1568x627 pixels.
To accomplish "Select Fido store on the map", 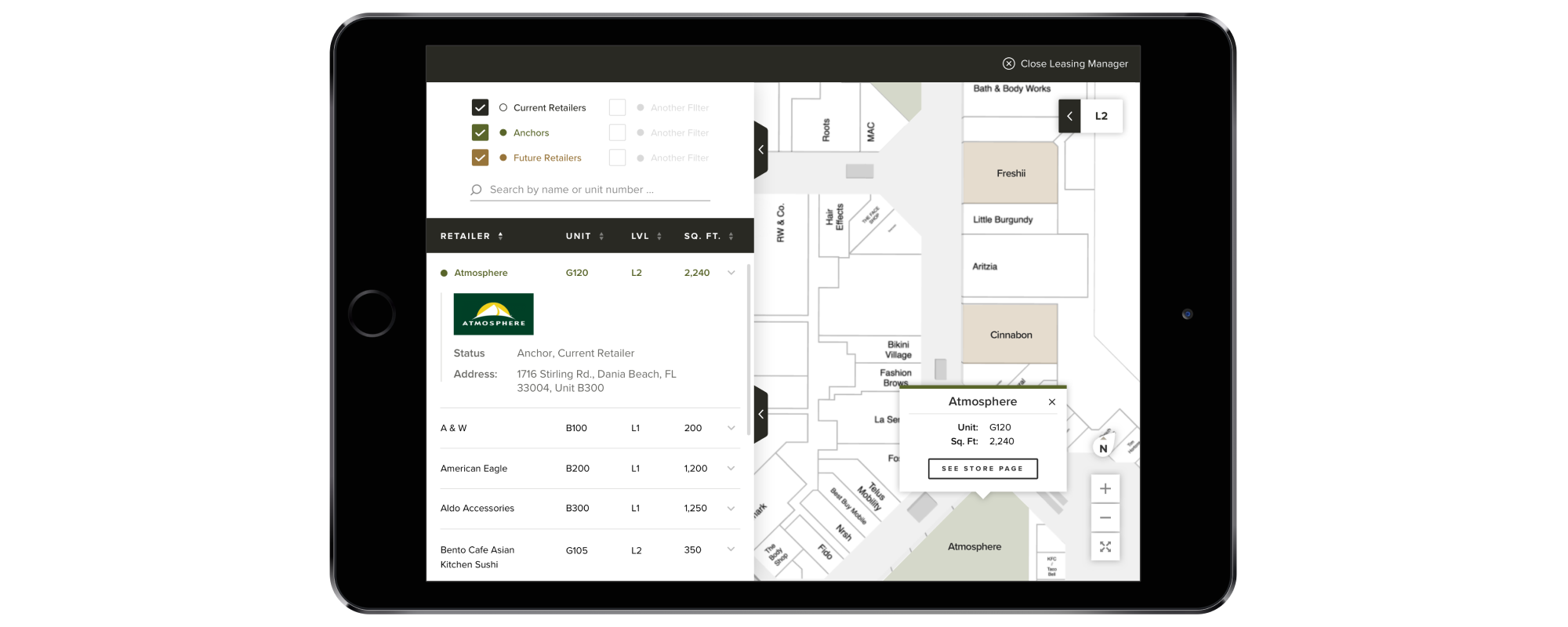I will (825, 551).
